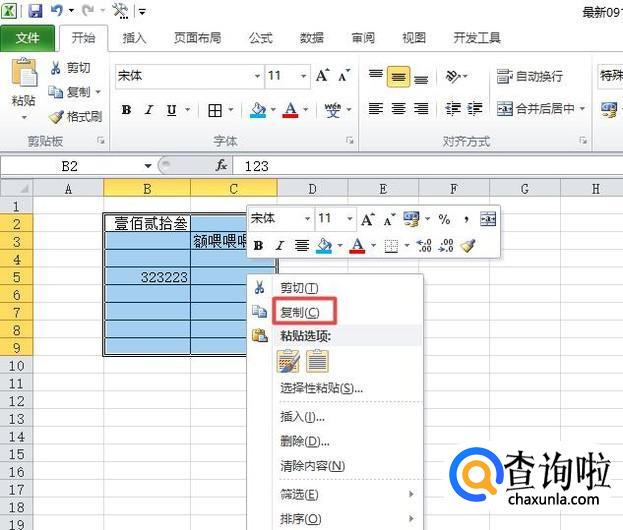Open the ribbon font name dropdown 宋体

click(x=257, y=76)
